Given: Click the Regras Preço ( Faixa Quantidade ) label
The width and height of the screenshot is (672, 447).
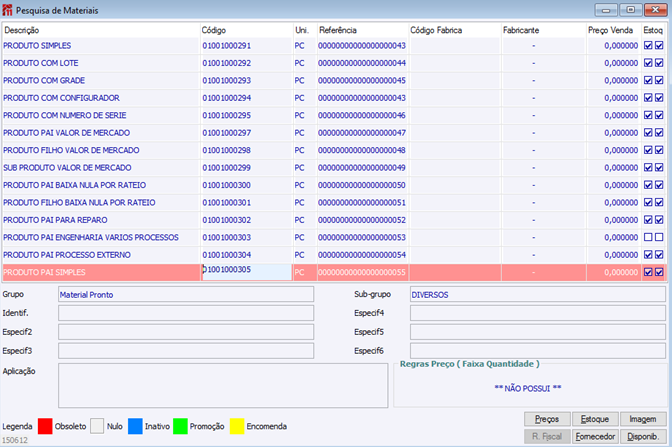Looking at the screenshot, I should point(470,364).
